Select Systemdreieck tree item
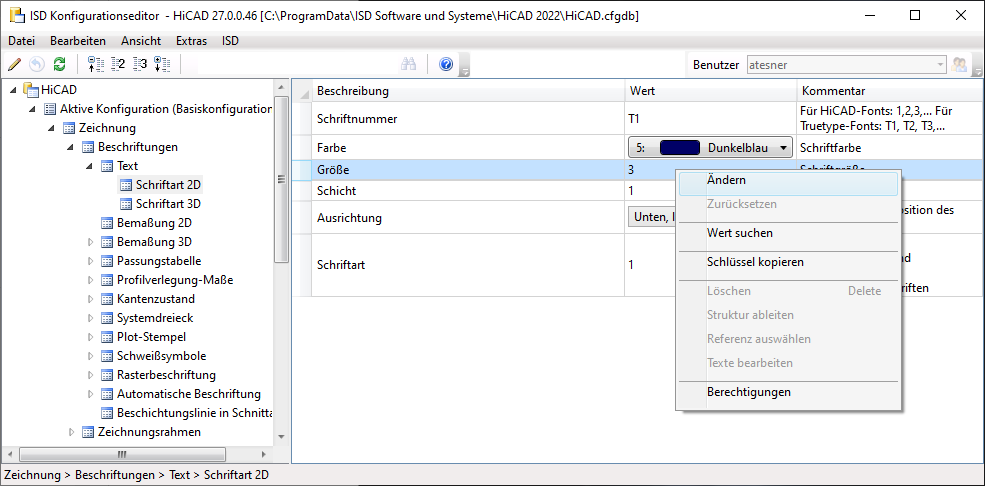This screenshot has width=985, height=486. pyautogui.click(x=153, y=318)
